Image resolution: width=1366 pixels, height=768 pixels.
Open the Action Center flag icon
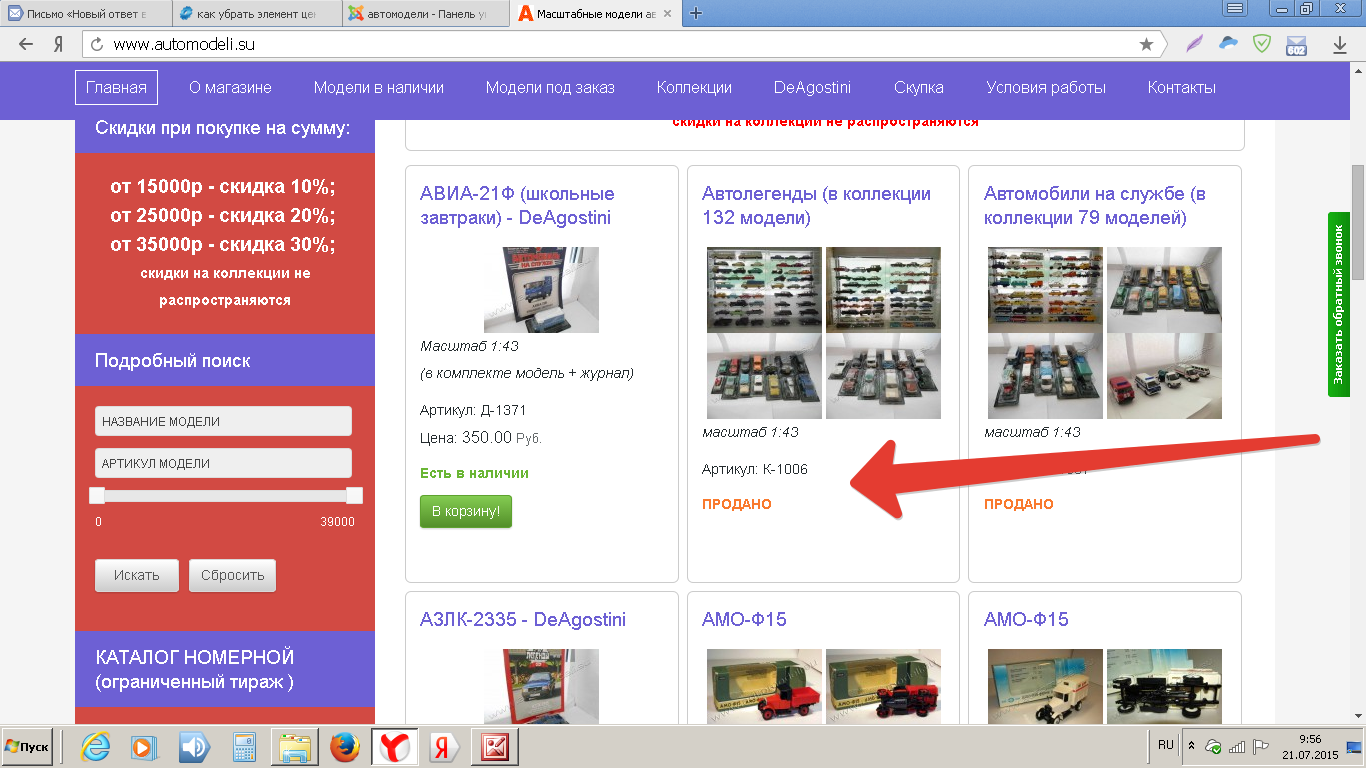(x=1261, y=746)
